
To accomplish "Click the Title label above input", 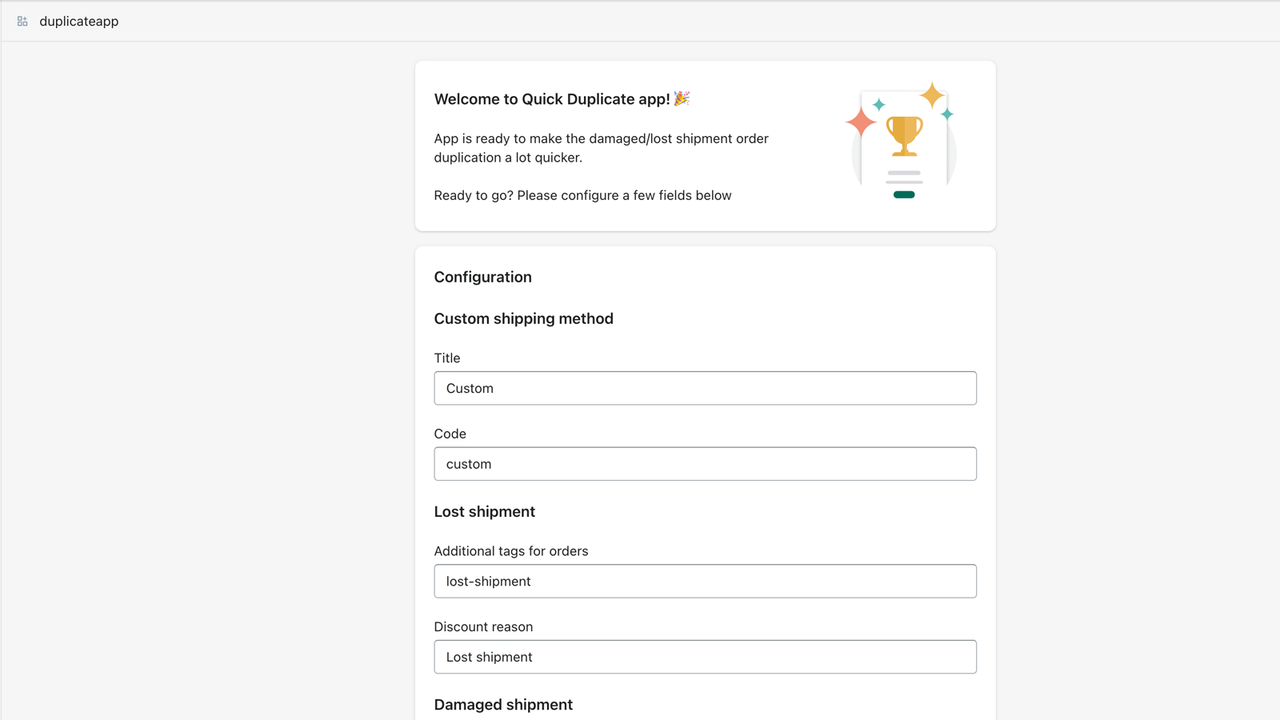I will pyautogui.click(x=446, y=358).
